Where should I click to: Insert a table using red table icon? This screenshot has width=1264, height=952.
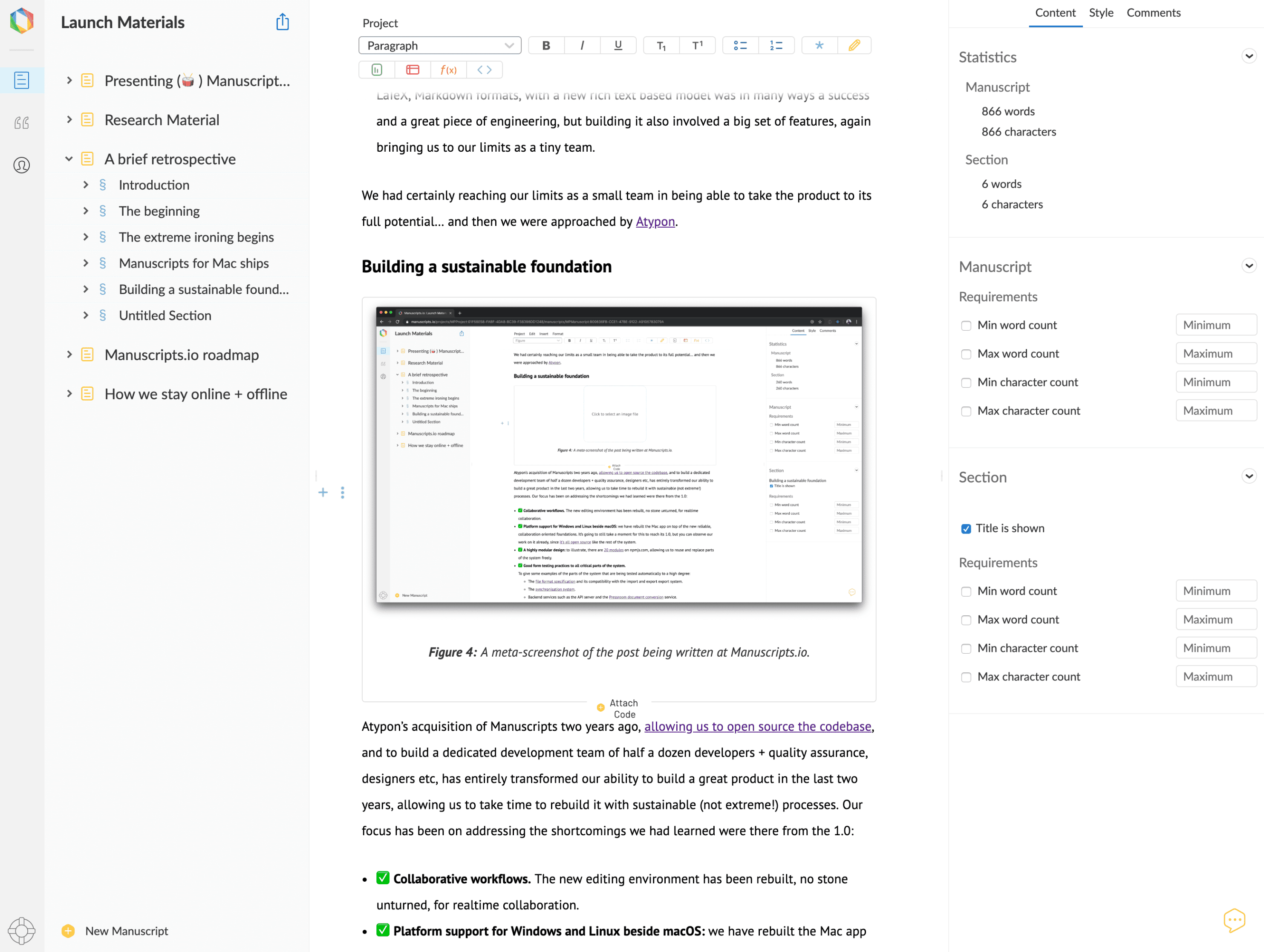click(412, 70)
